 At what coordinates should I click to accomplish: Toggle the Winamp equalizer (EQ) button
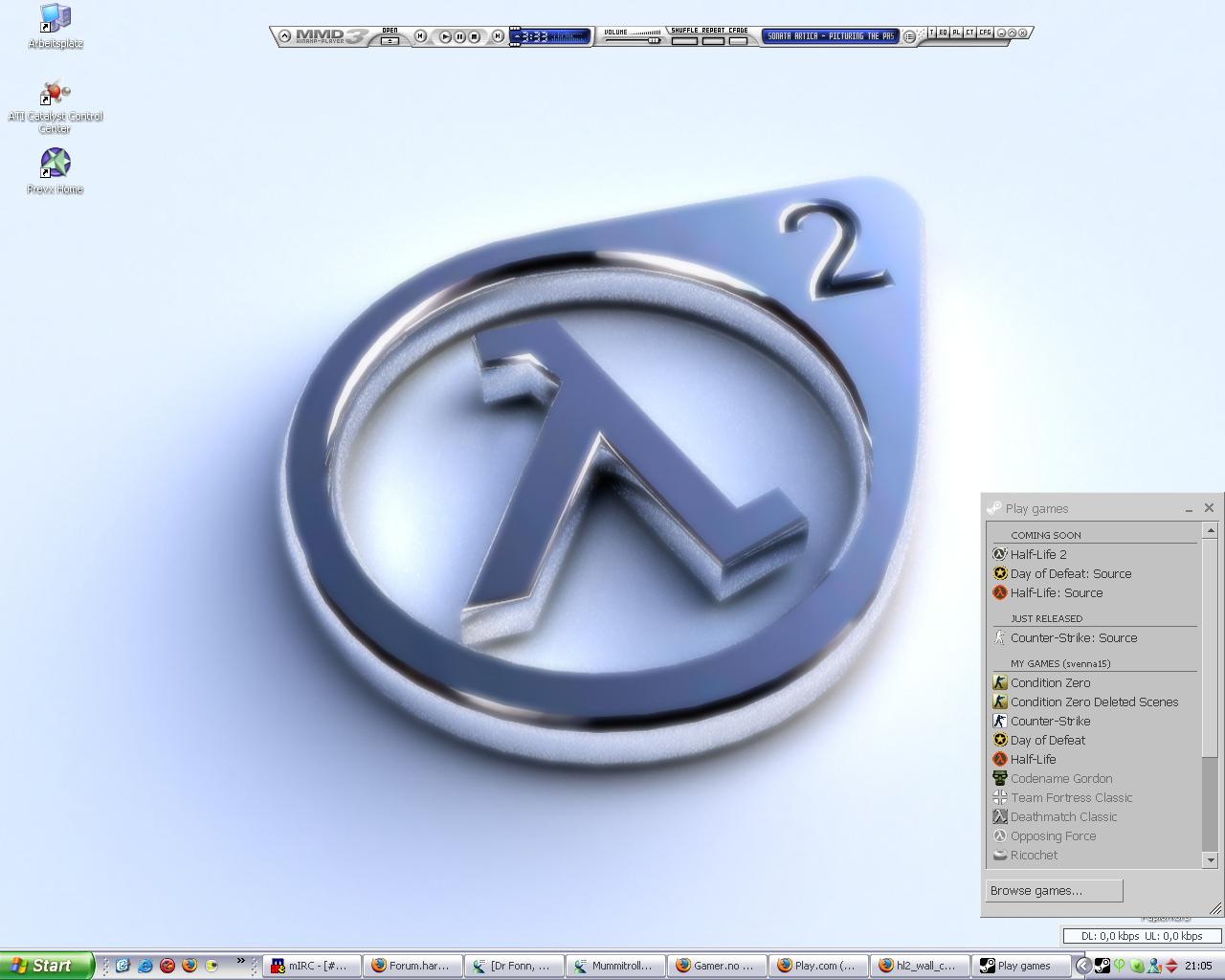pos(943,33)
